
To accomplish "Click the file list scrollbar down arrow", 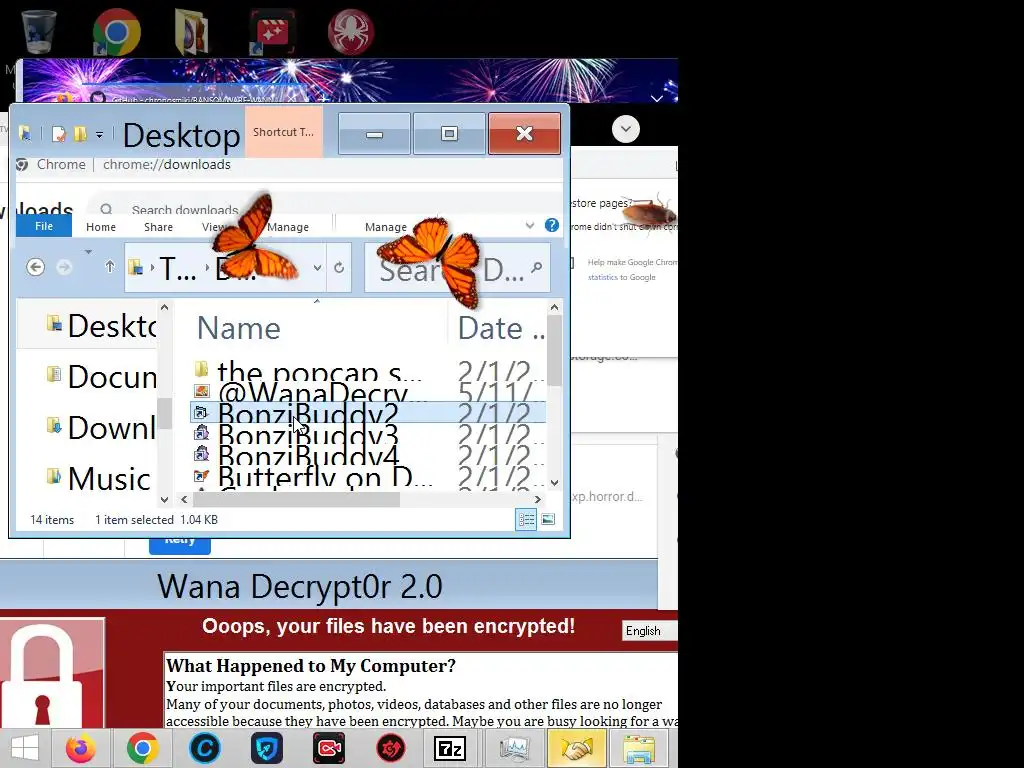I will 554,483.
